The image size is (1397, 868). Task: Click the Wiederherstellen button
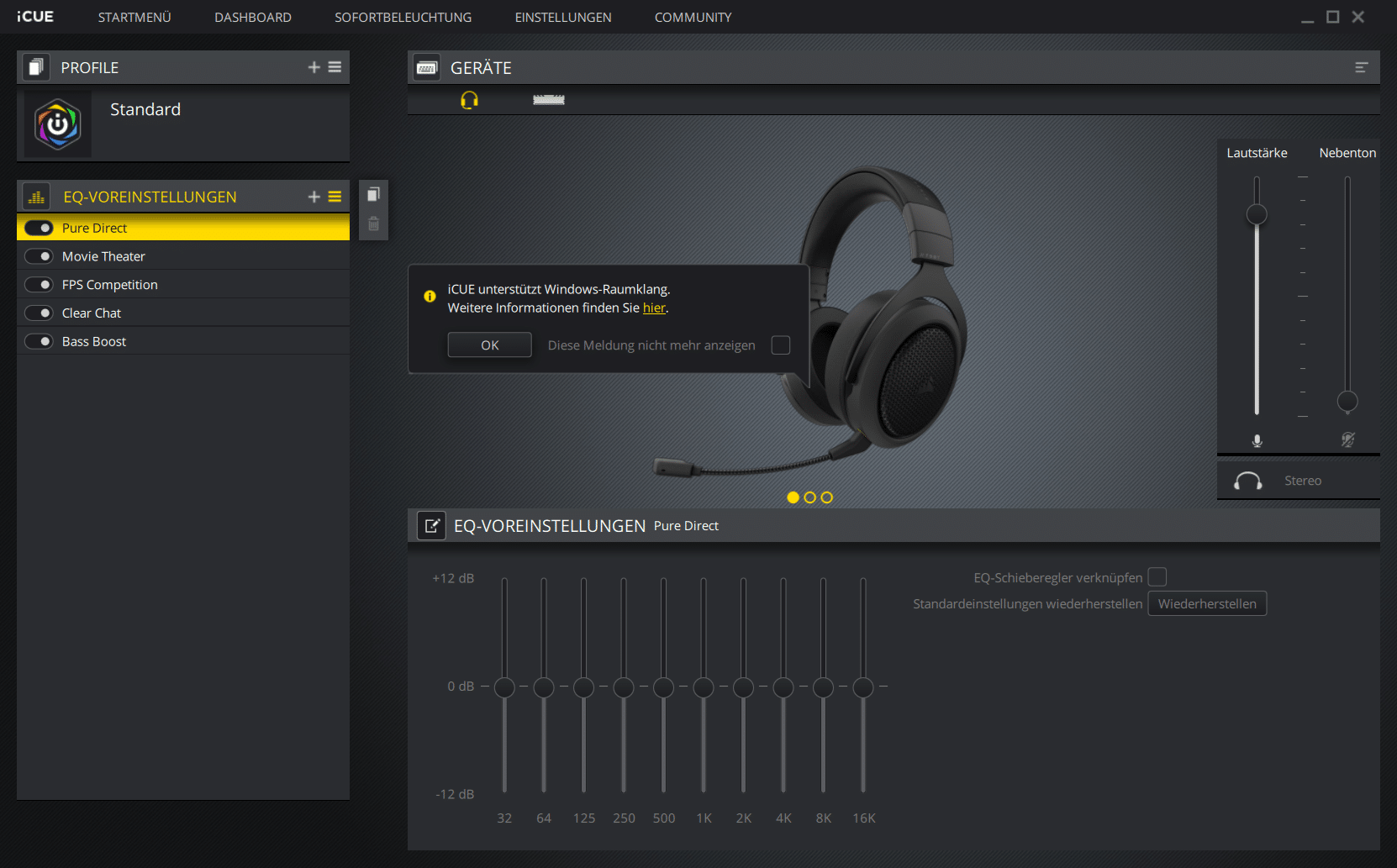[x=1206, y=604]
